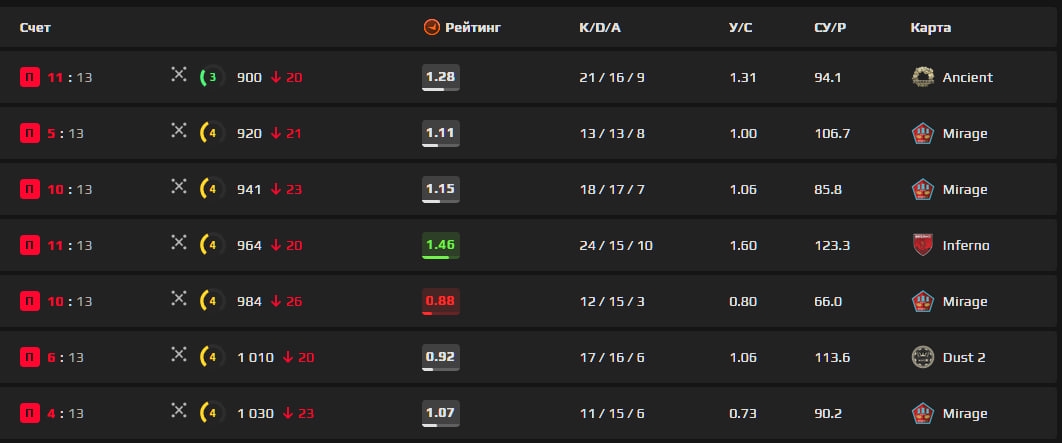Click the loss badge in the 4 : 13 match row
This screenshot has width=1062, height=443.
pos(30,413)
